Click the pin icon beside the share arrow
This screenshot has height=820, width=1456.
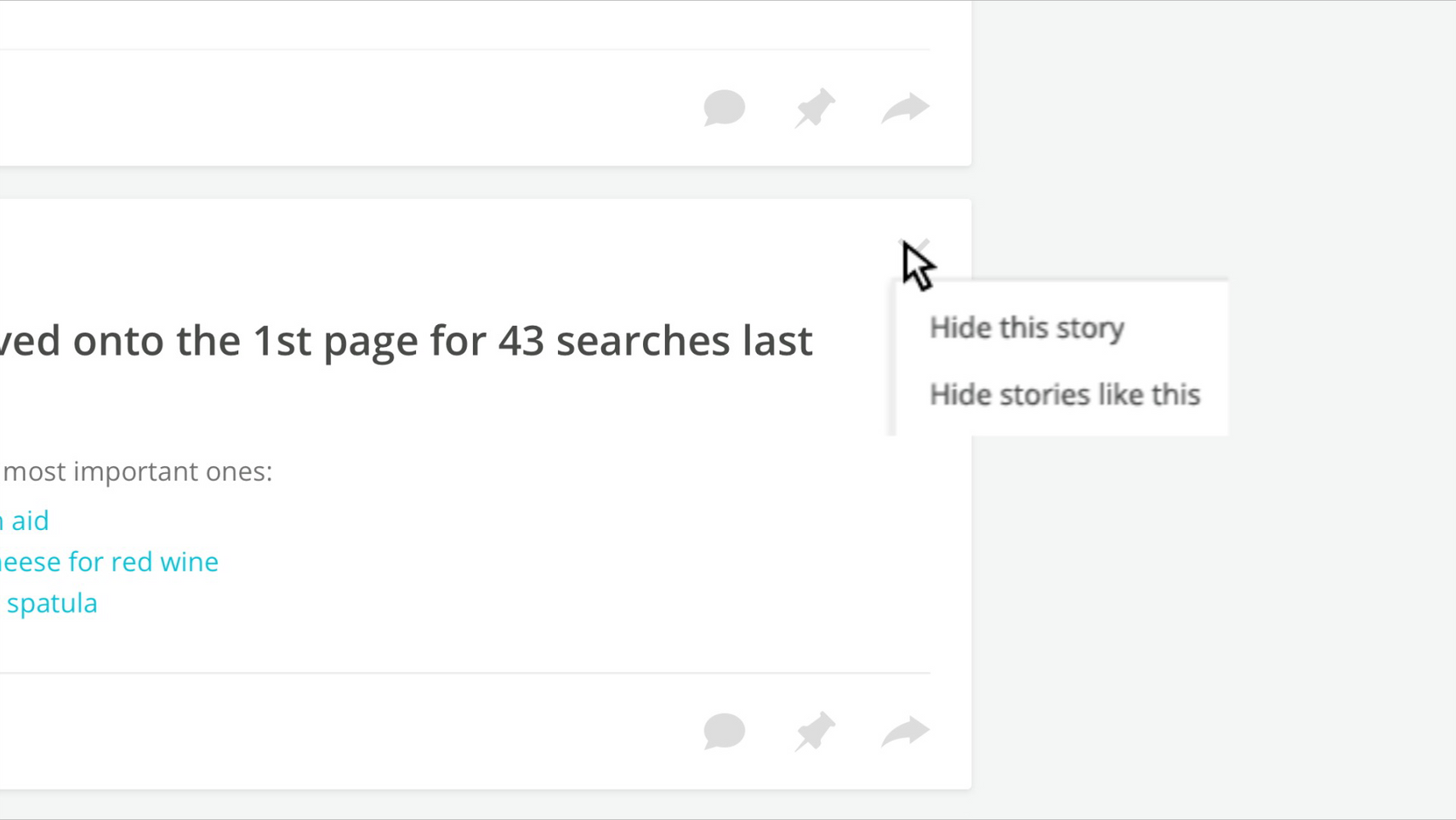pos(814,731)
